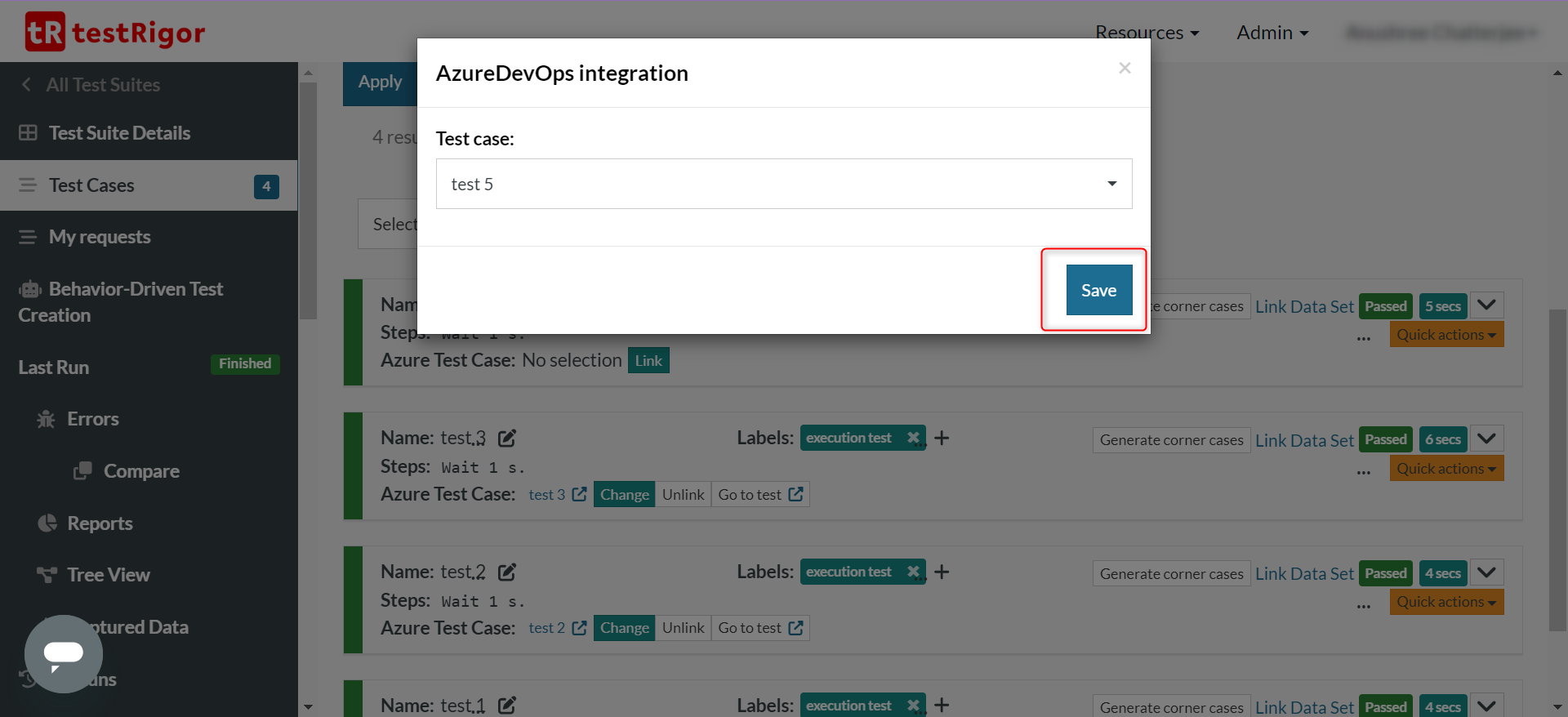Open Quick actions dropdown for test 2

(x=1445, y=603)
